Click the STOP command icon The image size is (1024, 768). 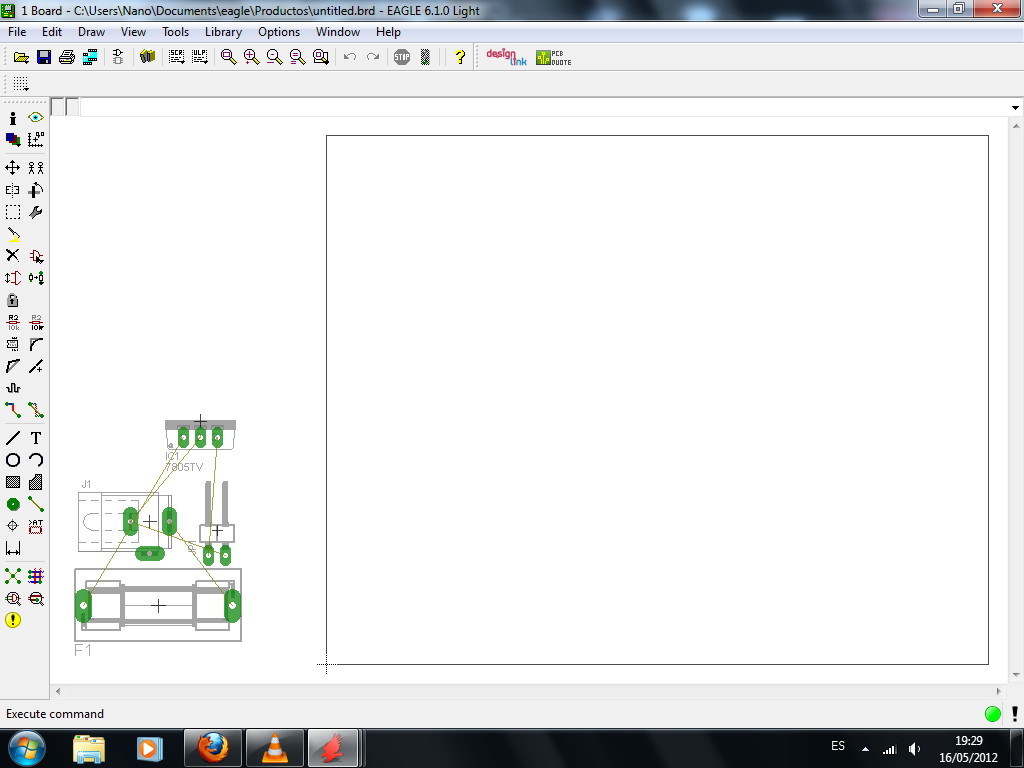(x=402, y=57)
